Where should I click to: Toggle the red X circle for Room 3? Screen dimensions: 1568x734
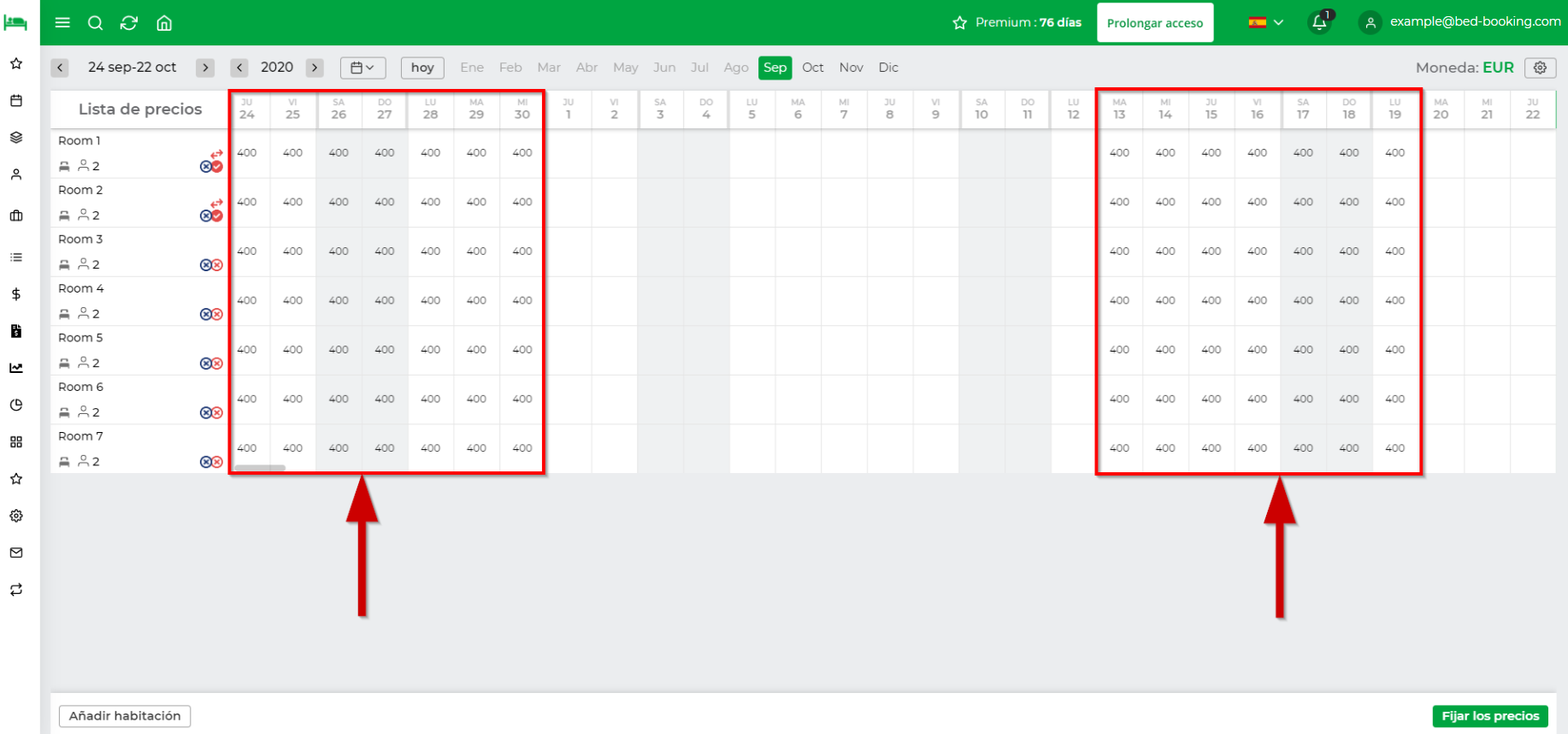point(217,265)
